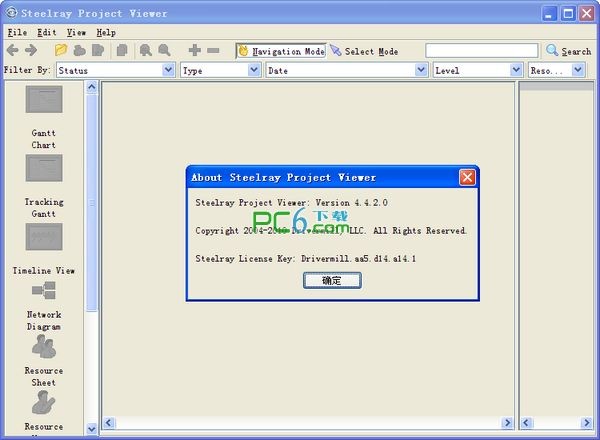Viewport: 600px width, 440px height.
Task: Click the print toolbar icon
Action: point(79,50)
